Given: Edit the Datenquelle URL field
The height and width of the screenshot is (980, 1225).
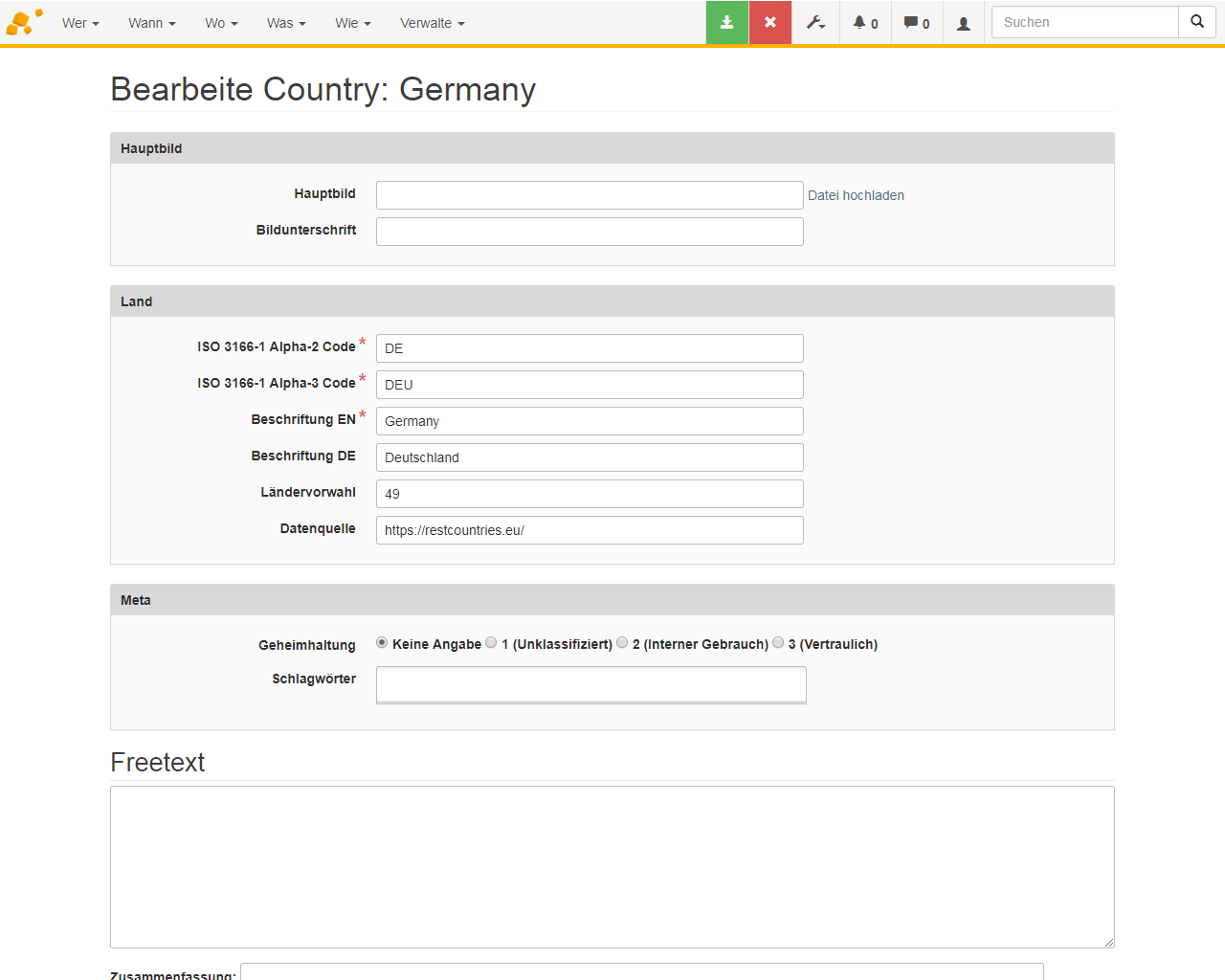Looking at the screenshot, I should click(x=590, y=530).
